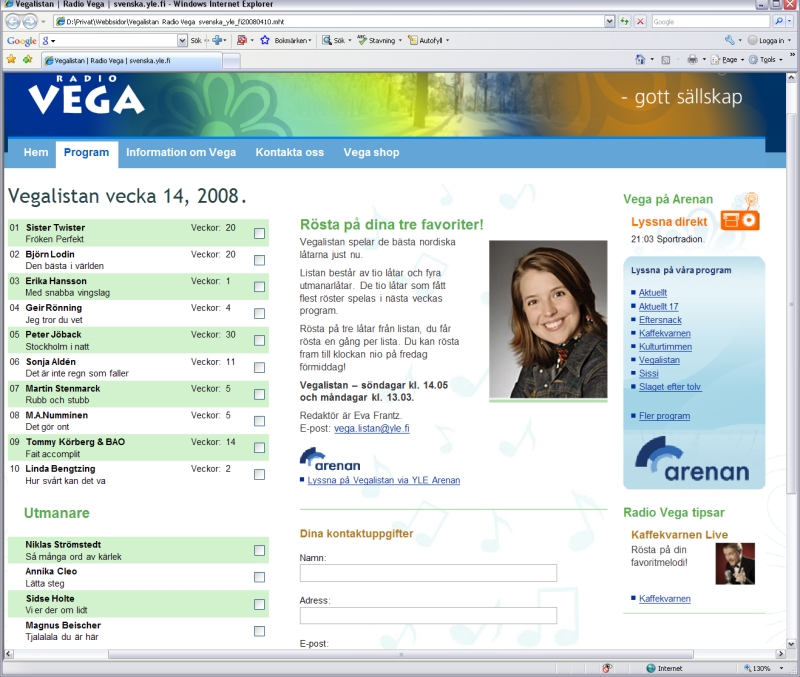Select the Geir Rönning checkbox
The width and height of the screenshot is (800, 677).
[x=260, y=313]
